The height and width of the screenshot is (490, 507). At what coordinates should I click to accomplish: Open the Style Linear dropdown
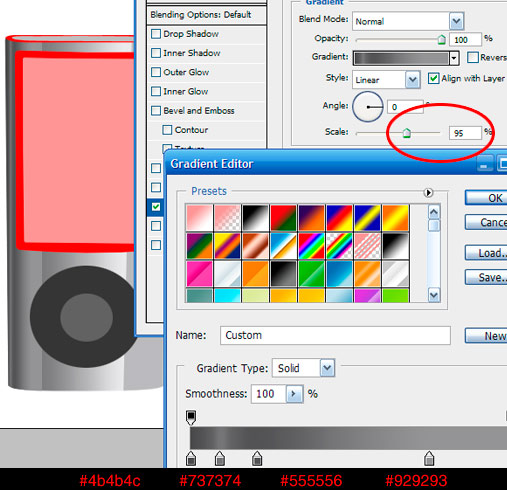click(x=412, y=80)
